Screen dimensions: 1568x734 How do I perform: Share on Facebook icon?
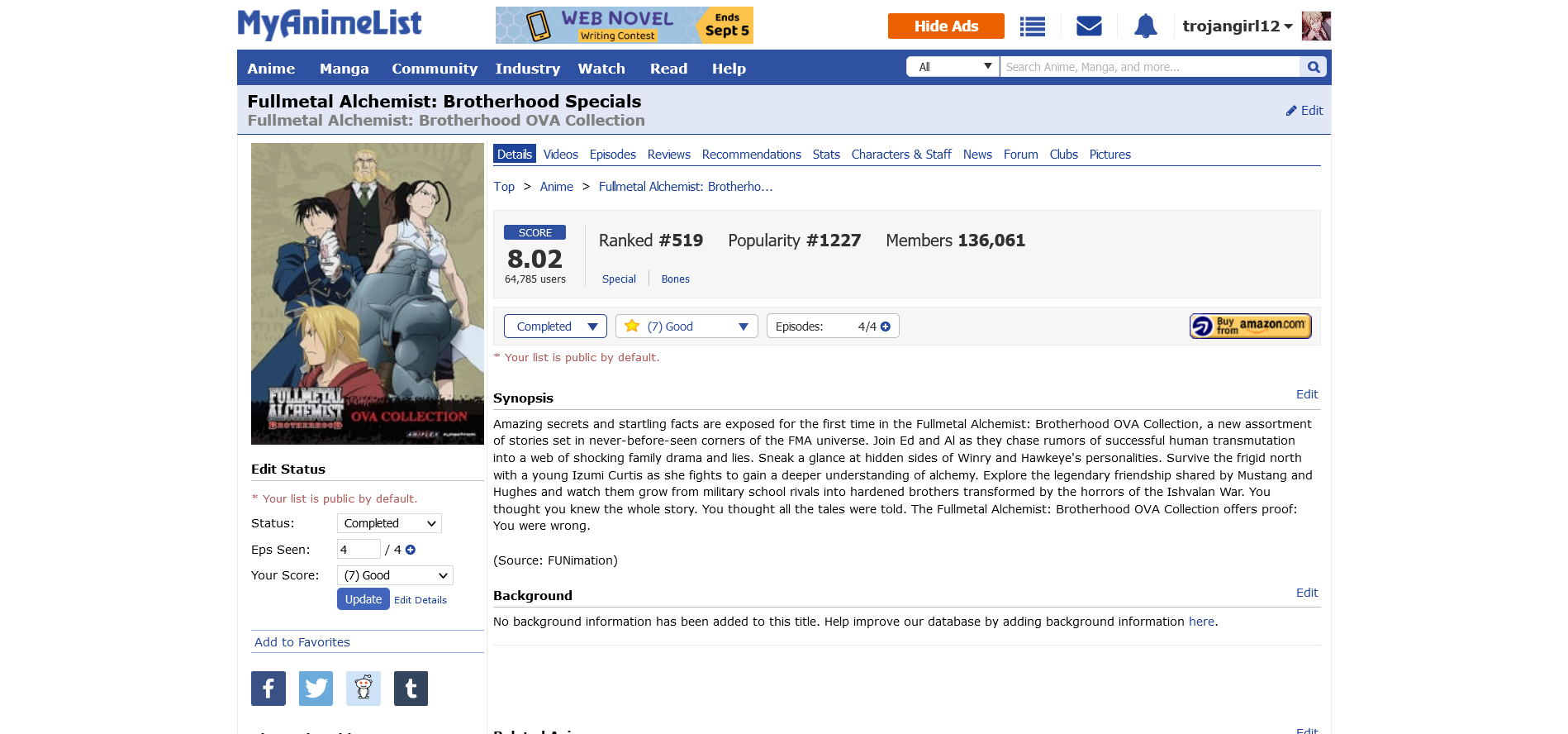[x=268, y=689]
